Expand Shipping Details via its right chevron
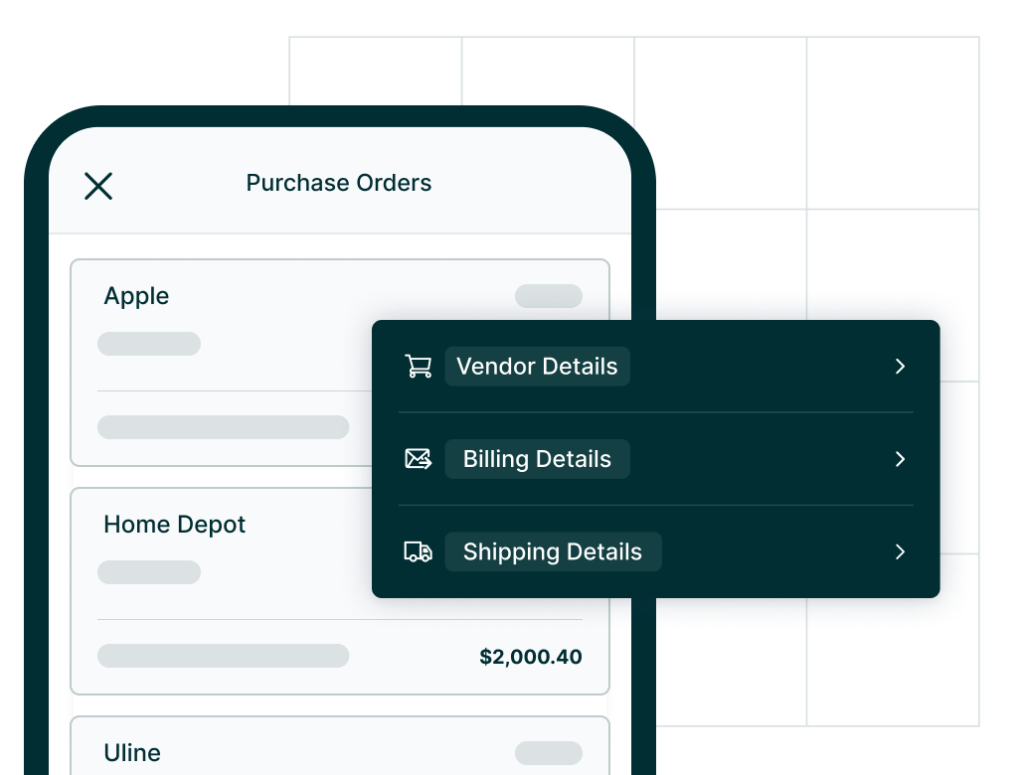This screenshot has width=1024, height=775. coord(899,551)
